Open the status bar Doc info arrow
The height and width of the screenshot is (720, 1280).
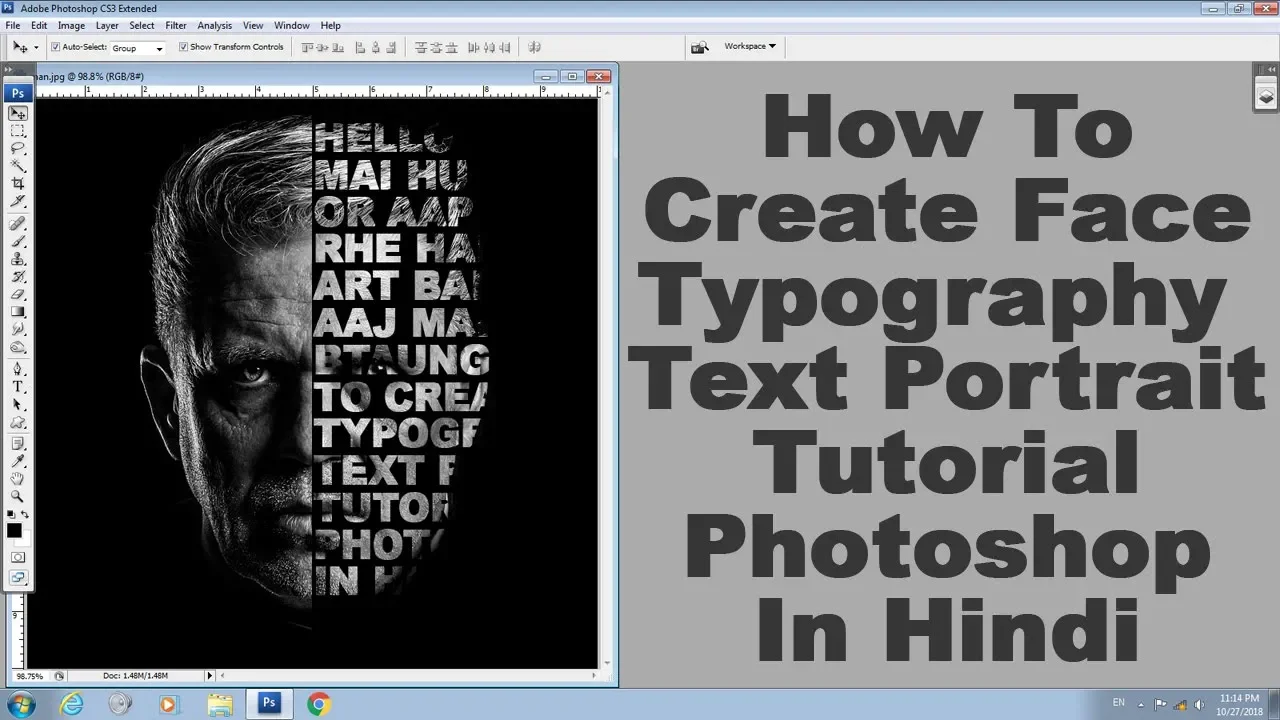pyautogui.click(x=209, y=676)
